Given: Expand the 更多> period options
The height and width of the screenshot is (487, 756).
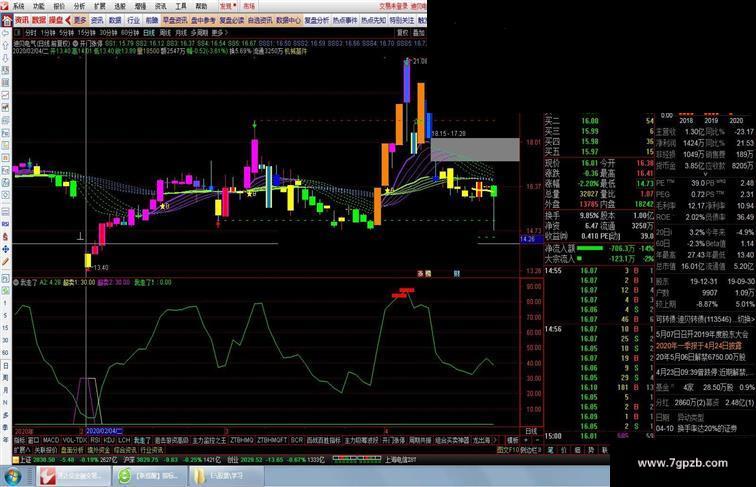Looking at the screenshot, I should [x=220, y=33].
